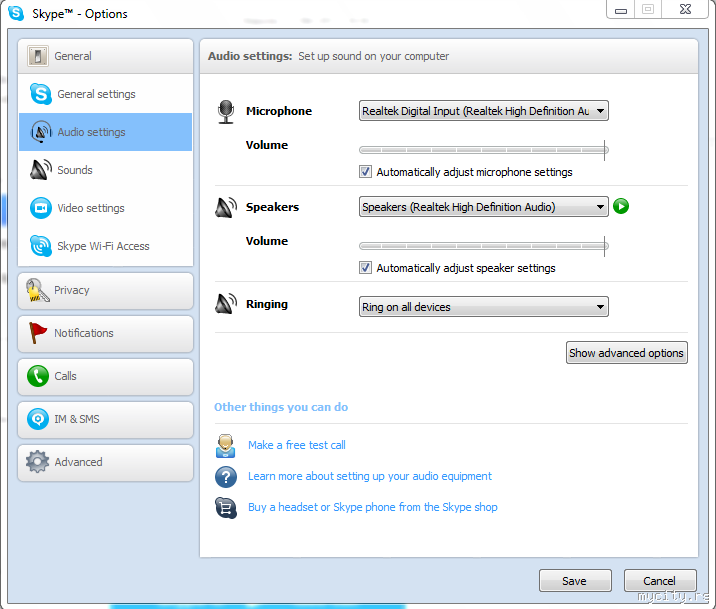Click the speakers volume slider
Viewport: 716px width, 609px height.
pyautogui.click(x=484, y=246)
